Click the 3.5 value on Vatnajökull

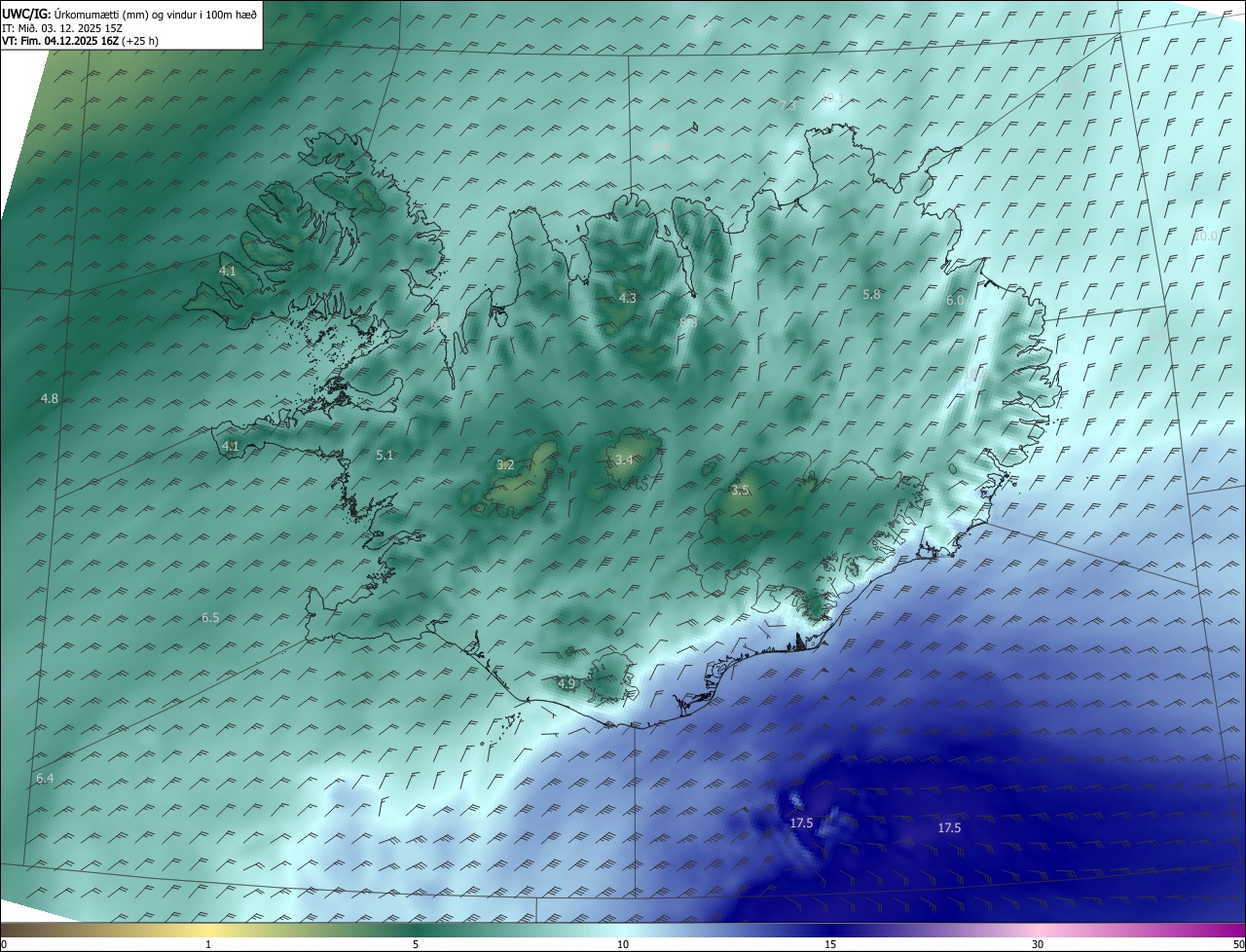[x=740, y=491]
